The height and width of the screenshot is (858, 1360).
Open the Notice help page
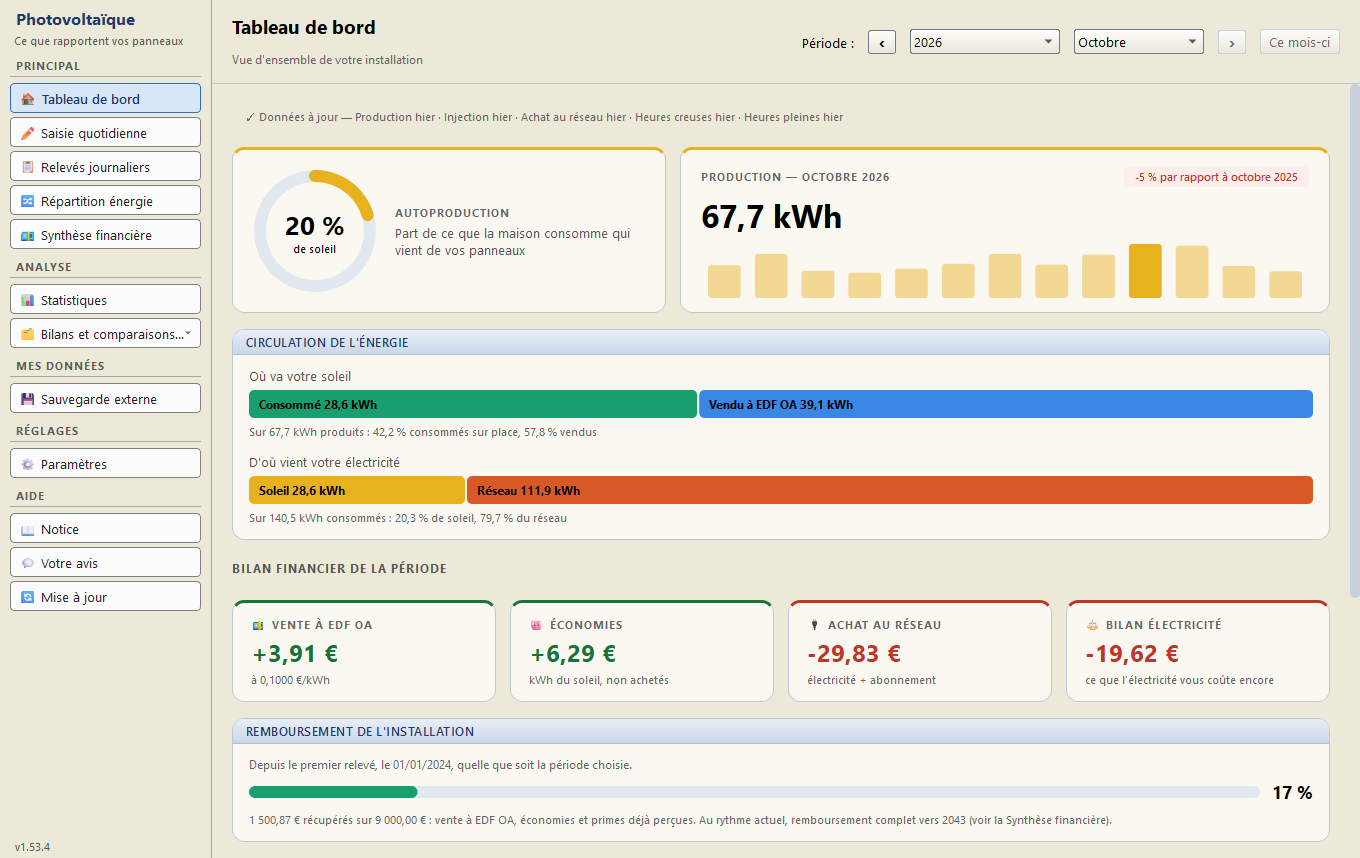(x=106, y=529)
